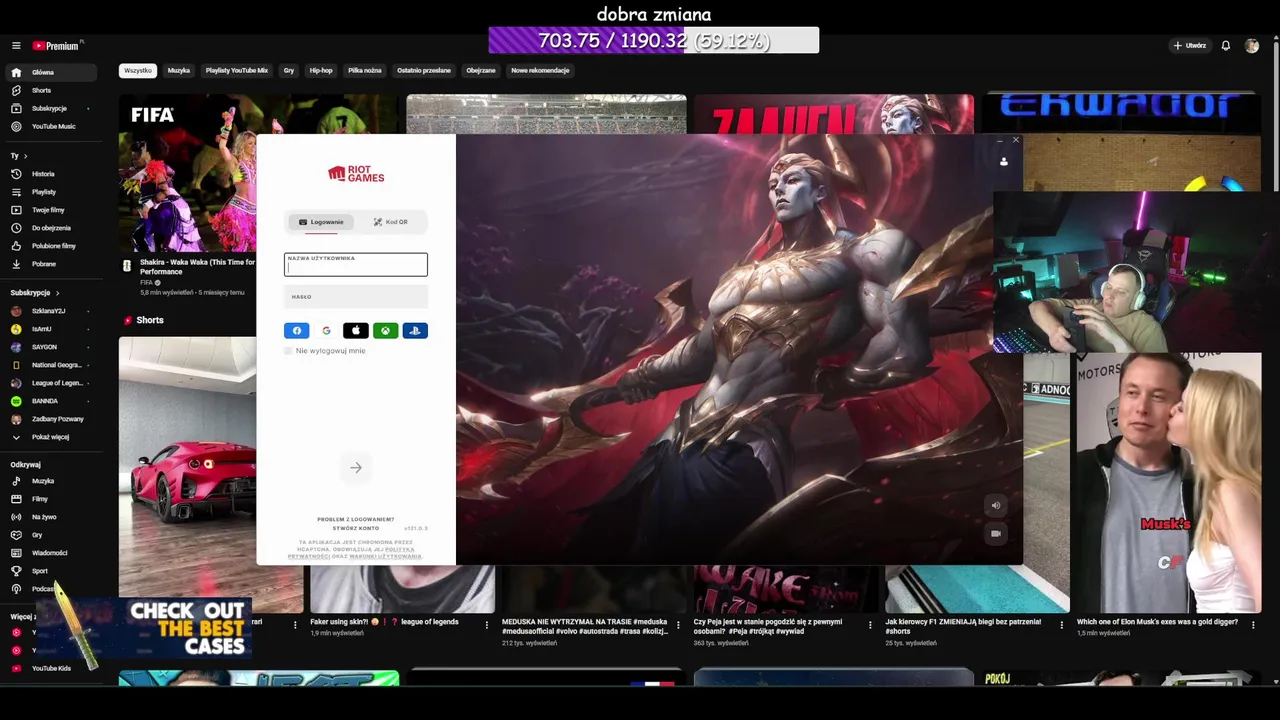
Task: Focus the Nazwa użytkownika field
Action: (x=355, y=264)
